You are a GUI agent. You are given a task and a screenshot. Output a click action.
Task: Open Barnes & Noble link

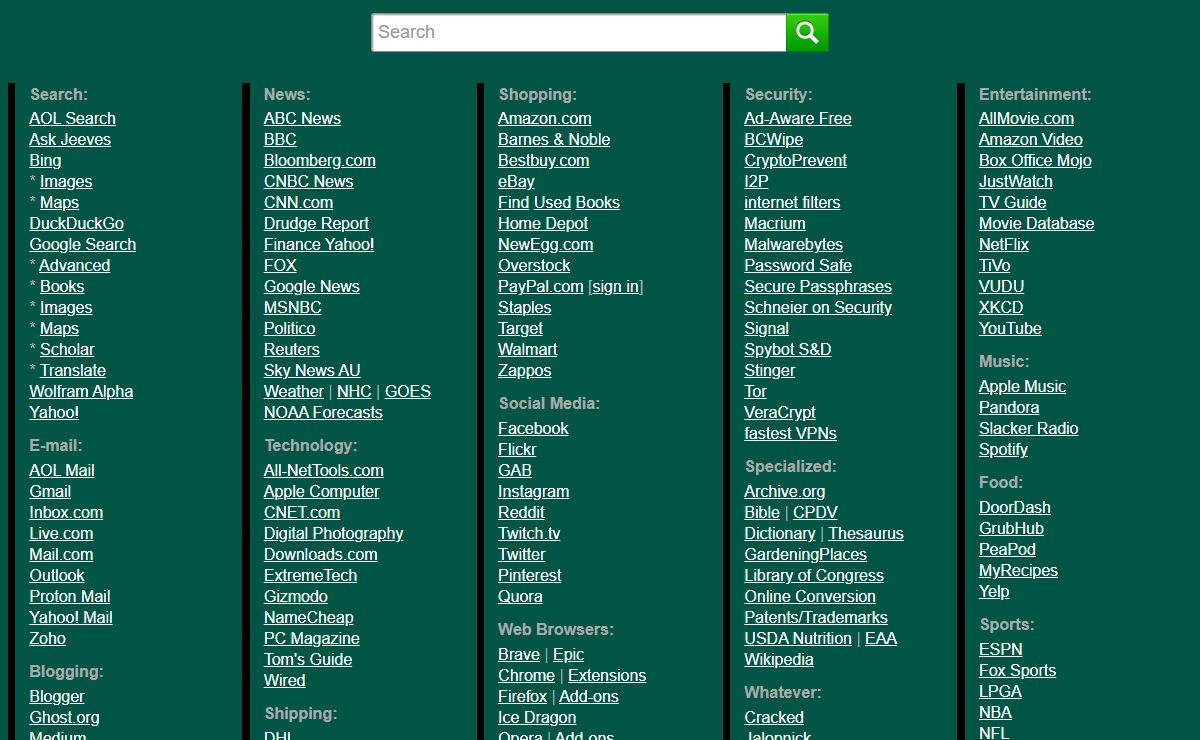tap(554, 139)
